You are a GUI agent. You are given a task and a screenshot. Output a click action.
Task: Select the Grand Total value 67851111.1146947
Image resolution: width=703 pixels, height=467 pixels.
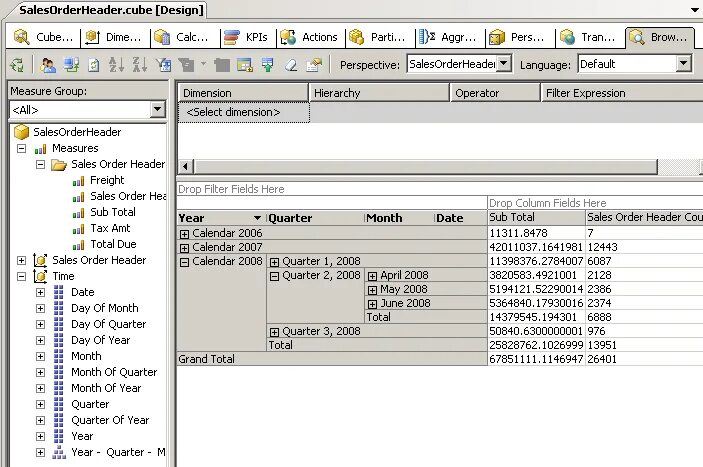[x=536, y=359]
